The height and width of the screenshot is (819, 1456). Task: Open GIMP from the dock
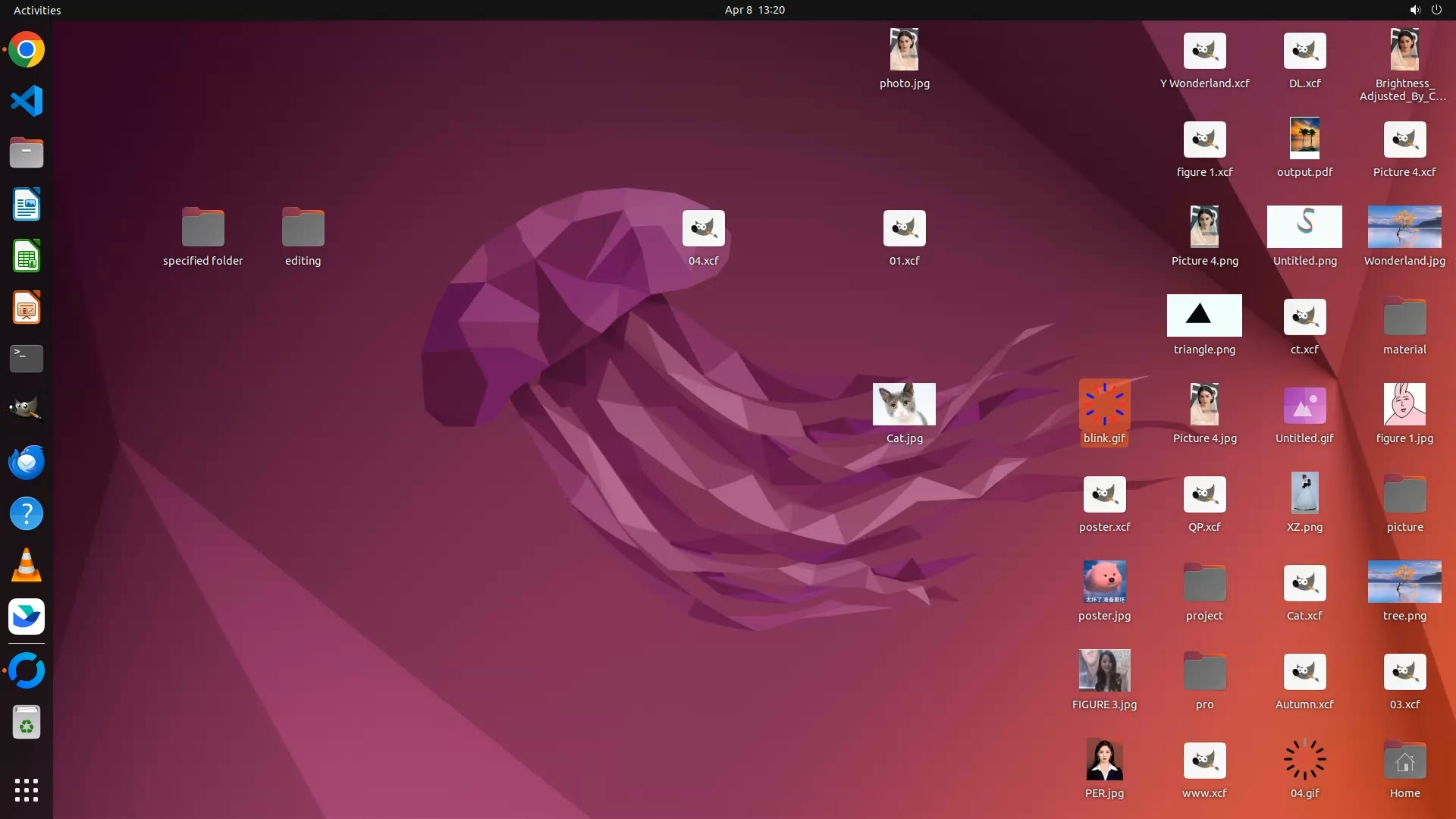click(27, 409)
